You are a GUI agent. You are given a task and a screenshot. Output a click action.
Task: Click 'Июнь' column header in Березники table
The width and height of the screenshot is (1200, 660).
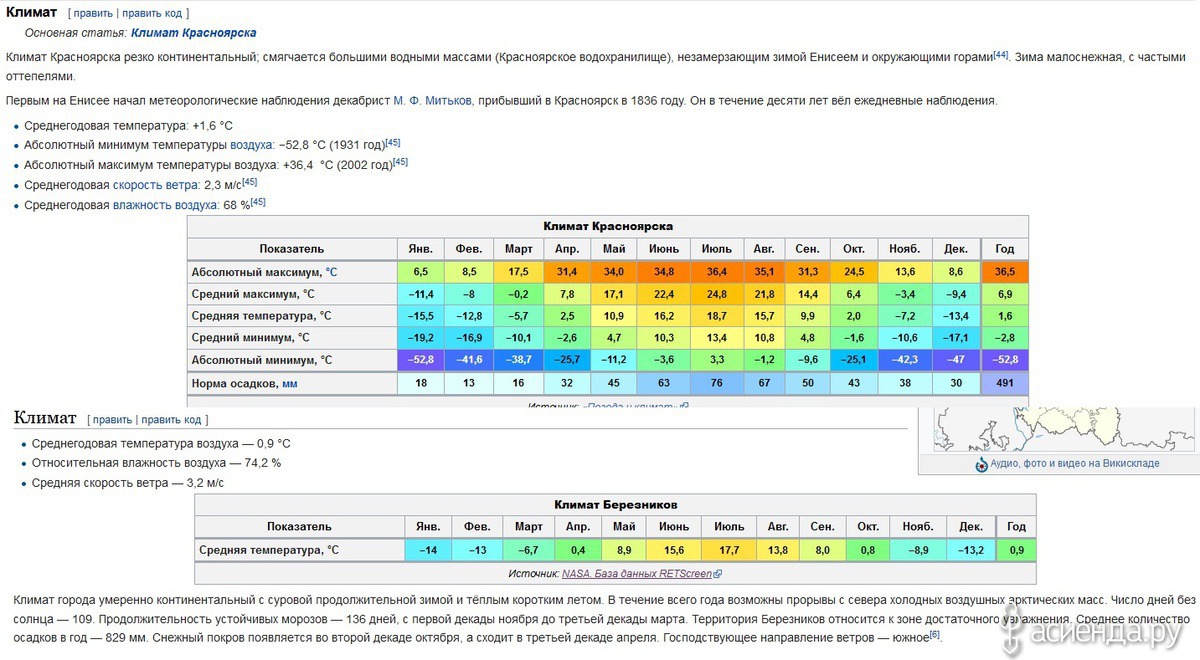pos(674,527)
